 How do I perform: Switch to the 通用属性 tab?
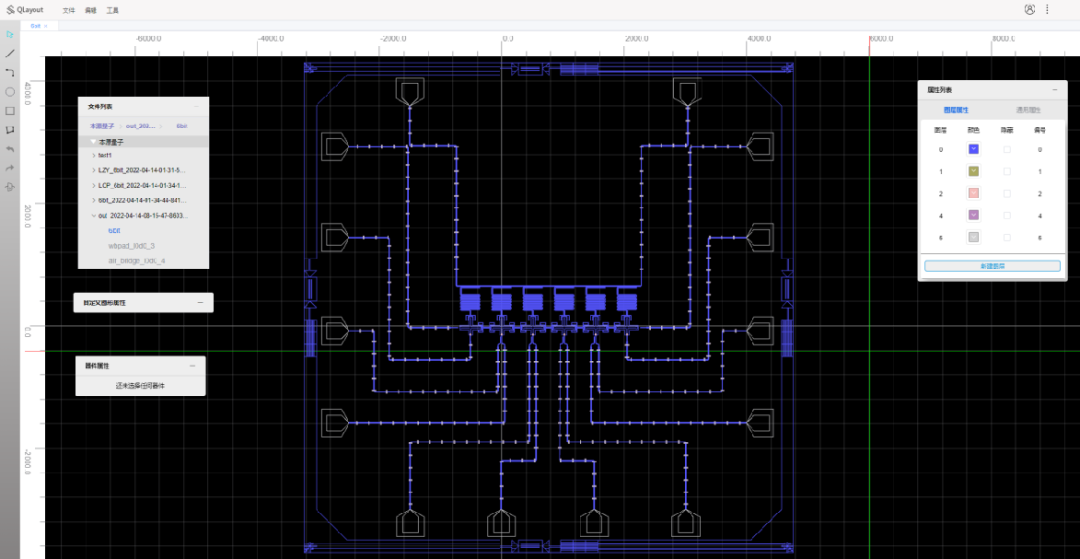[1027, 110]
